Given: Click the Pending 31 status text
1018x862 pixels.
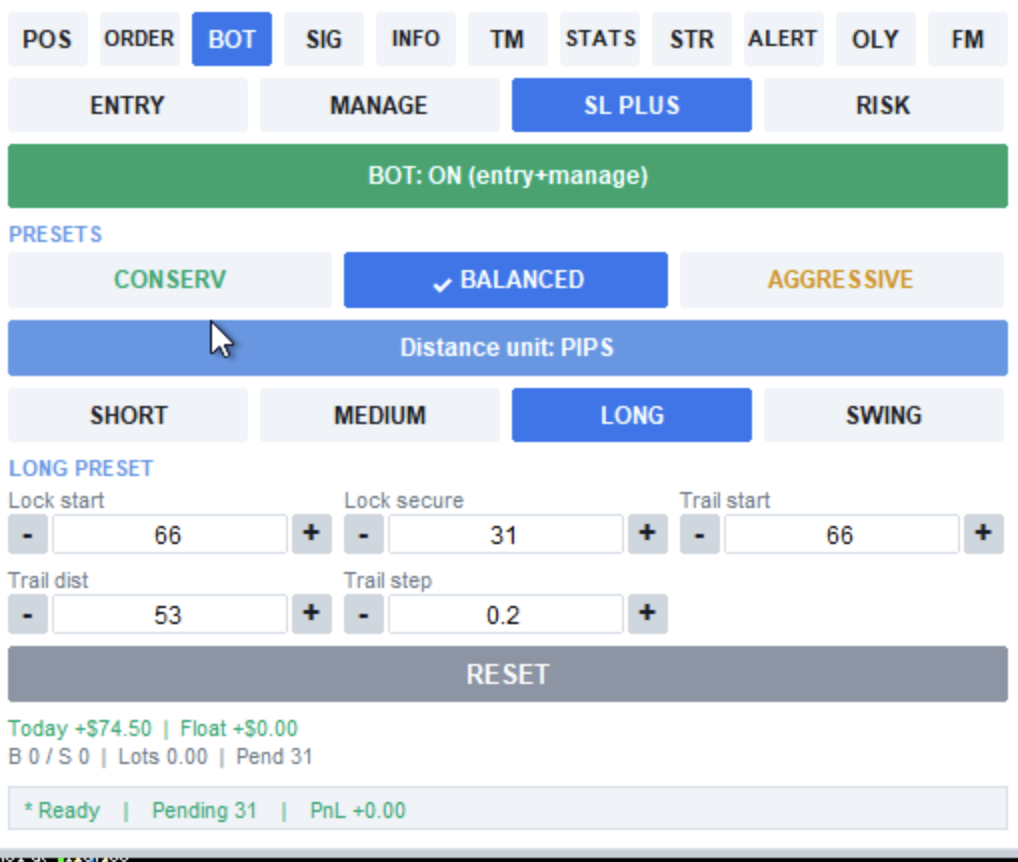Looking at the screenshot, I should click(205, 811).
